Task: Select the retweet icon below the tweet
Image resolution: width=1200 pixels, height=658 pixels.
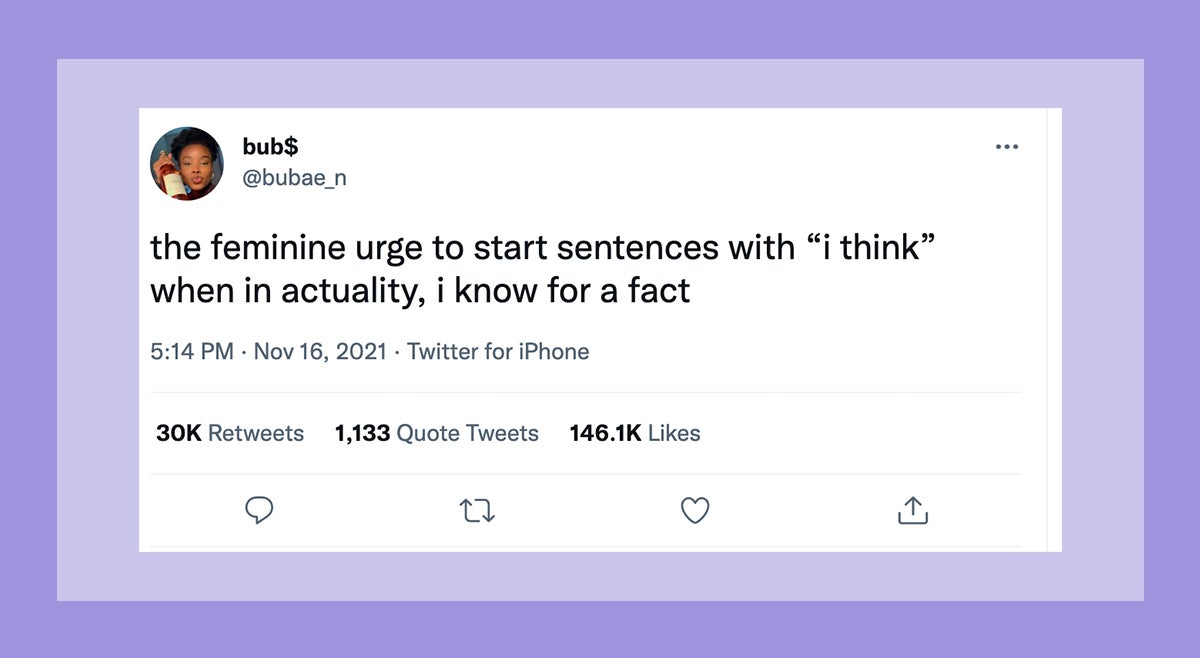Action: pos(477,510)
